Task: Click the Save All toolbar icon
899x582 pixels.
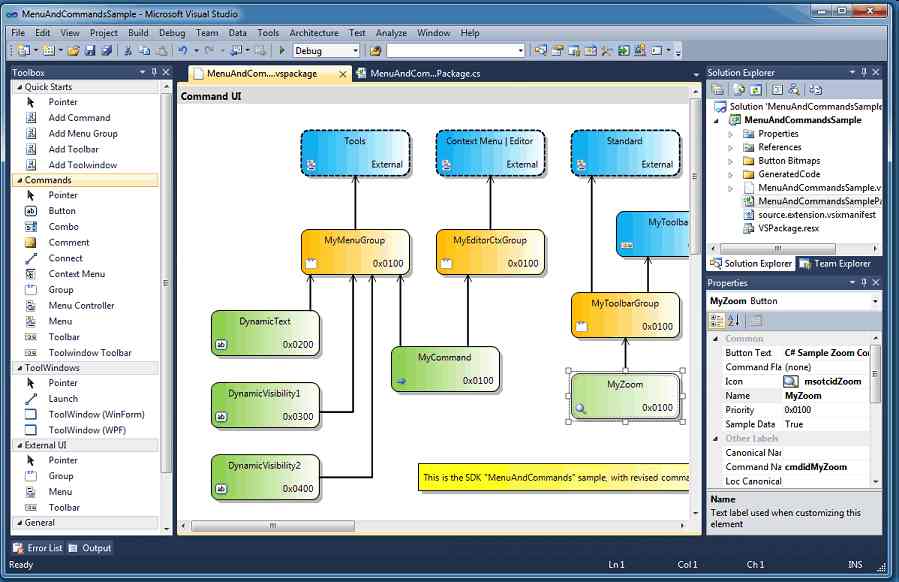Action: 107,51
